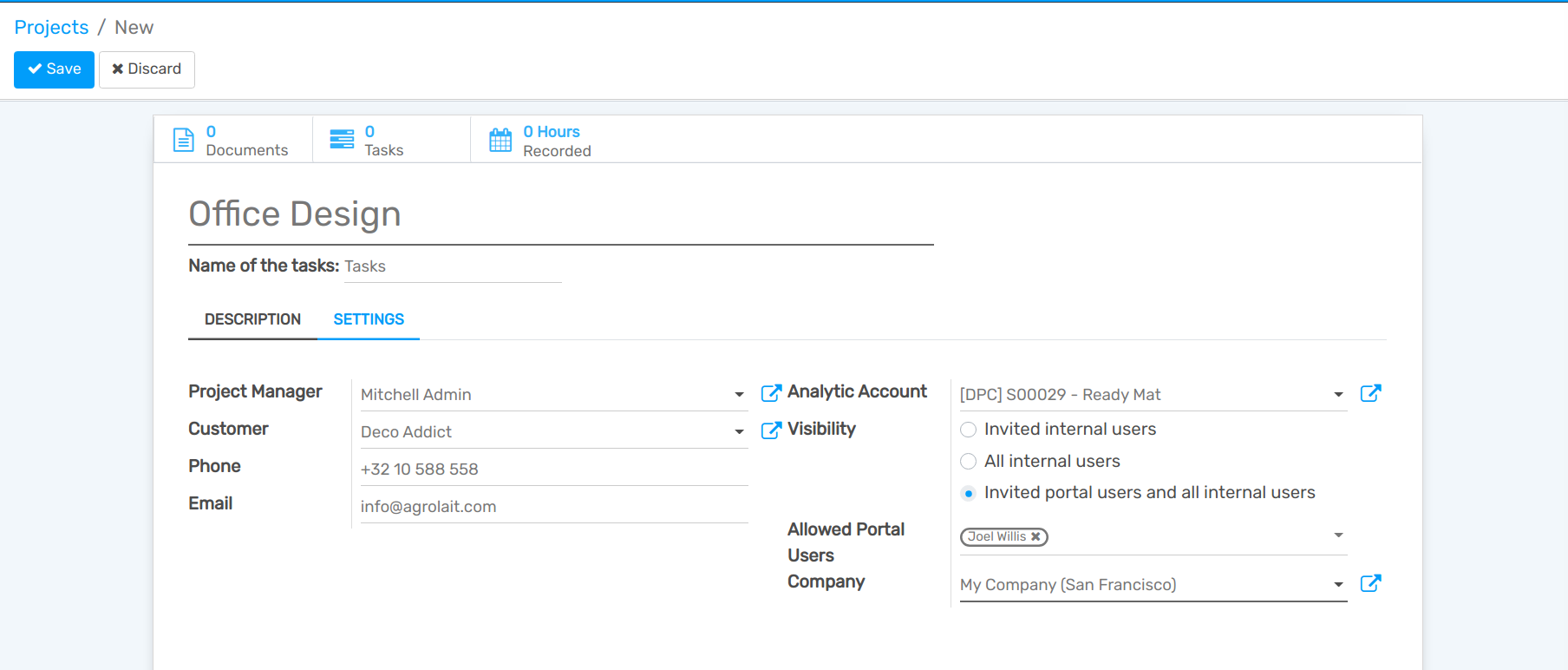This screenshot has height=670, width=1568.
Task: Edit the Office Design project name field
Action: pyautogui.click(x=561, y=214)
